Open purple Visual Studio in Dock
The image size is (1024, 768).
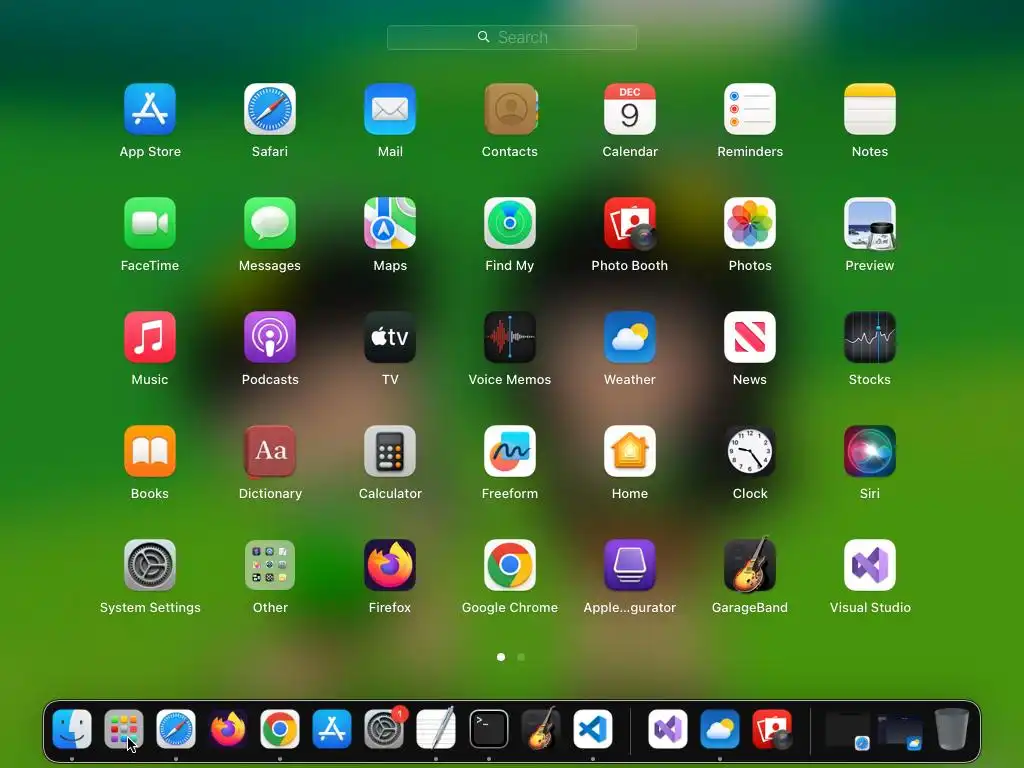coord(667,729)
